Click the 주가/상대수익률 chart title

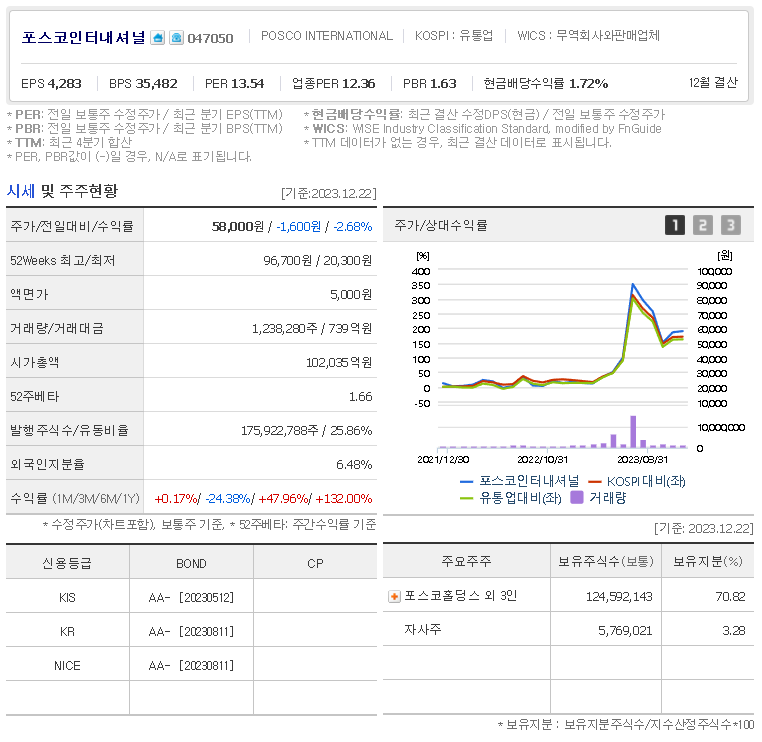(x=441, y=225)
